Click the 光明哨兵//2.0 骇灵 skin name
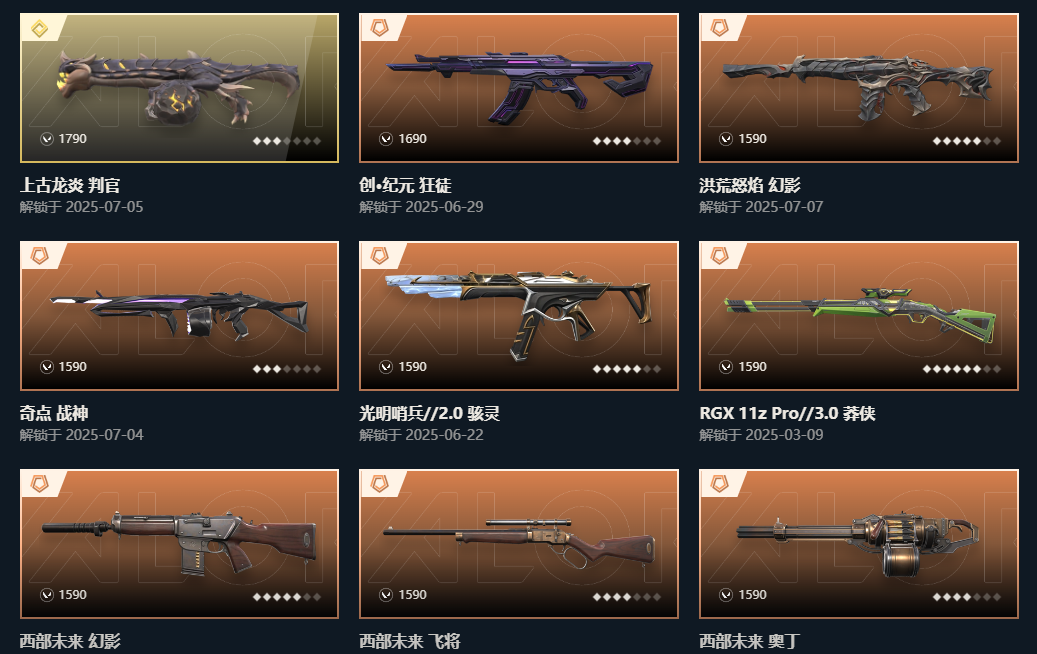This screenshot has height=654, width=1037. click(x=429, y=413)
